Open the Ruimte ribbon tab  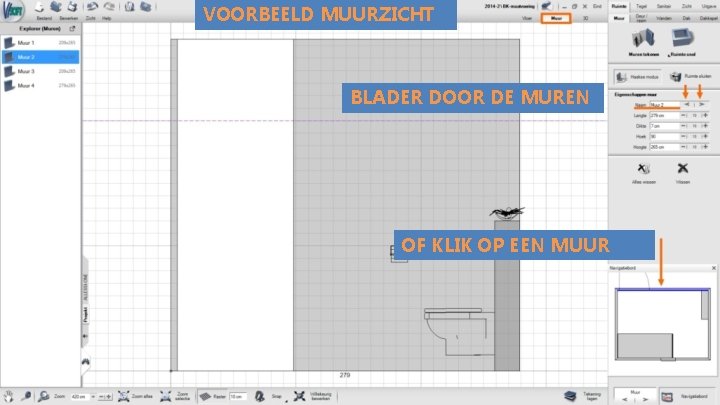[619, 6]
